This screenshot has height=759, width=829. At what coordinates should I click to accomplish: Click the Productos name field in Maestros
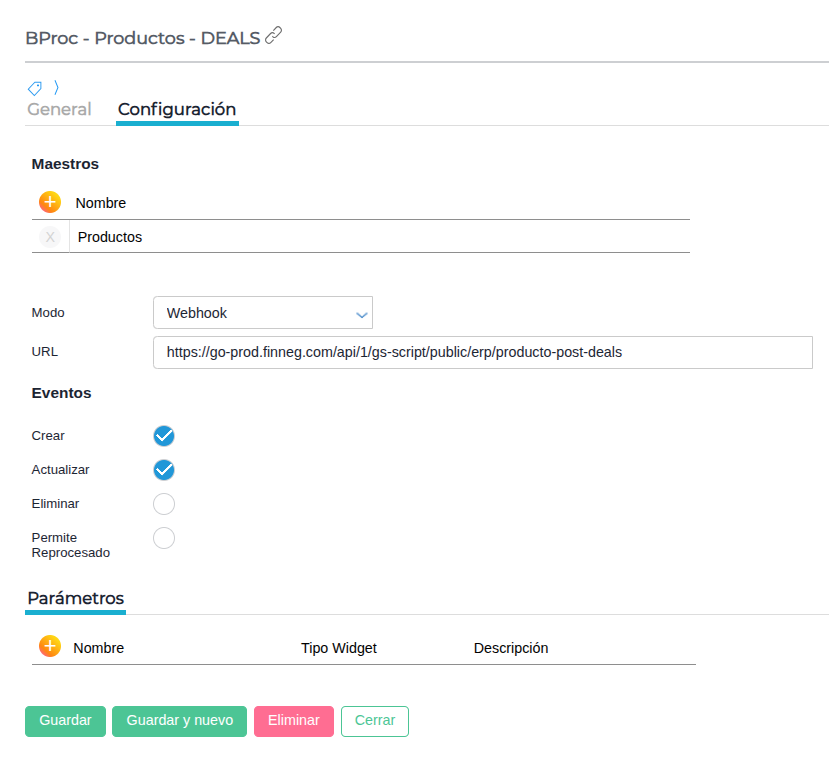tap(380, 237)
